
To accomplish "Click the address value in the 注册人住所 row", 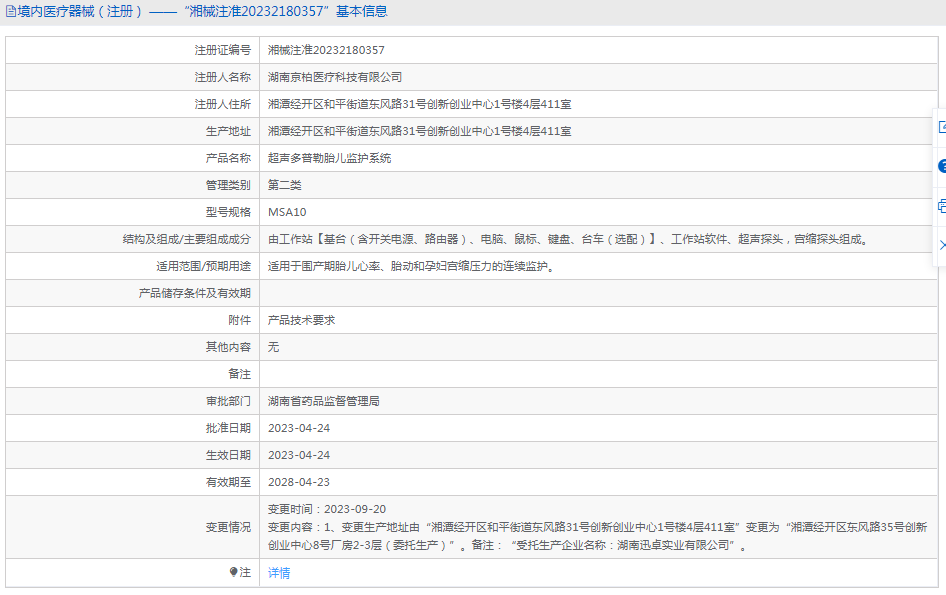I will pos(419,104).
